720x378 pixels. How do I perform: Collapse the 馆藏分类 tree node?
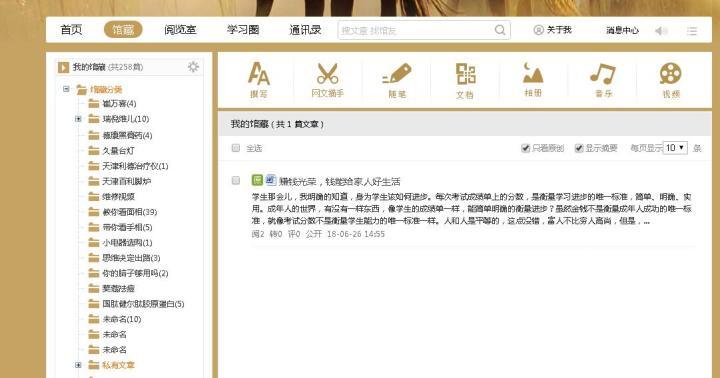click(66, 89)
